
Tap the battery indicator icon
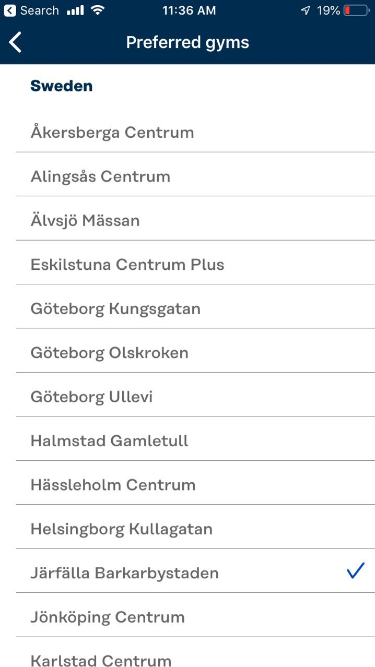point(357,11)
